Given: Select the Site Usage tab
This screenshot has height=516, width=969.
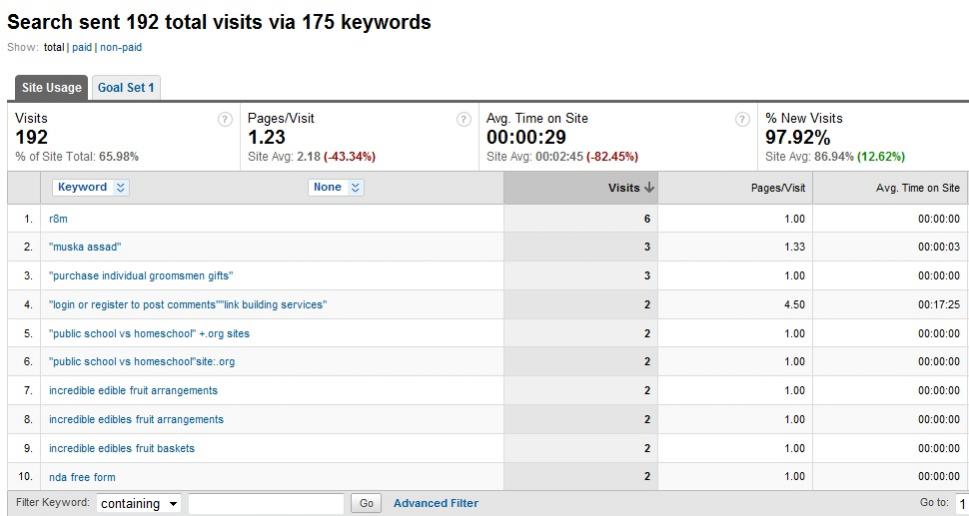Looking at the screenshot, I should coord(50,87).
